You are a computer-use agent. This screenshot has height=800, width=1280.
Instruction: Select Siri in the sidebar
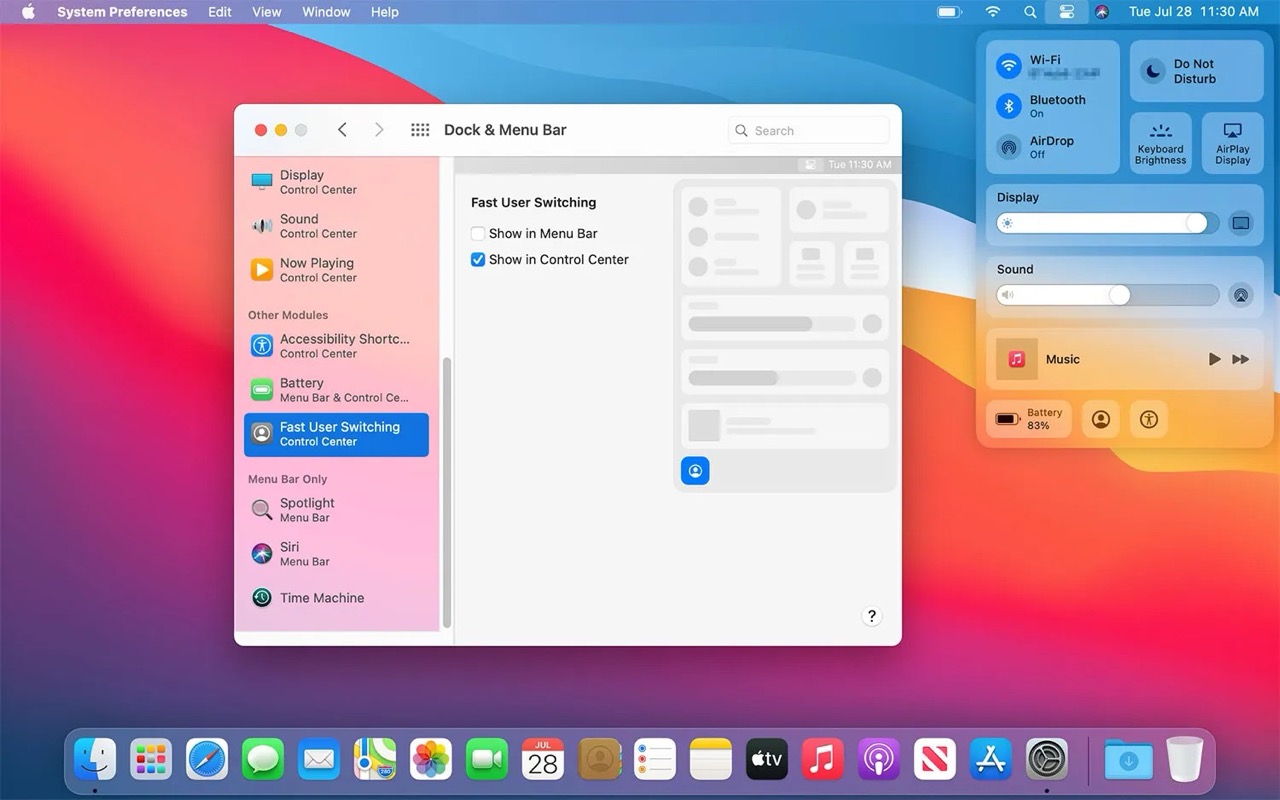[336, 554]
